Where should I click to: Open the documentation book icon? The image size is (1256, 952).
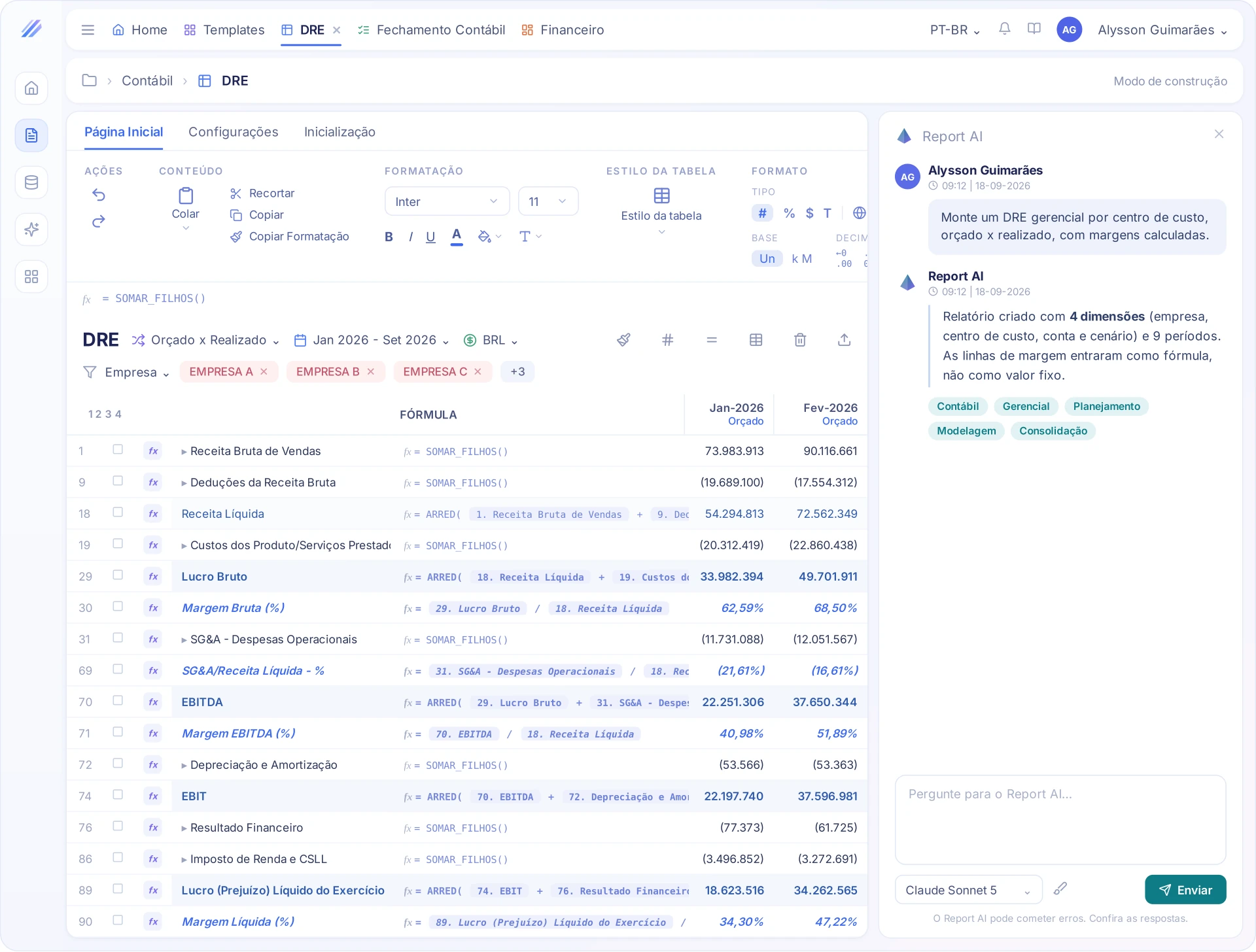pyautogui.click(x=1034, y=29)
